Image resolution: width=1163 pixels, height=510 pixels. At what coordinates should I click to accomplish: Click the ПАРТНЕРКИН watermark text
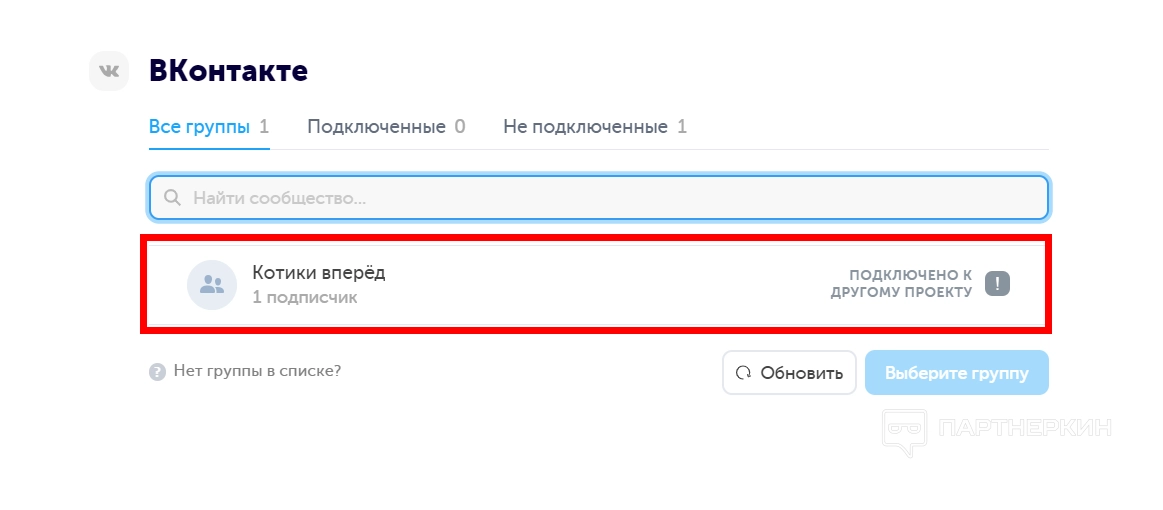coord(1025,428)
